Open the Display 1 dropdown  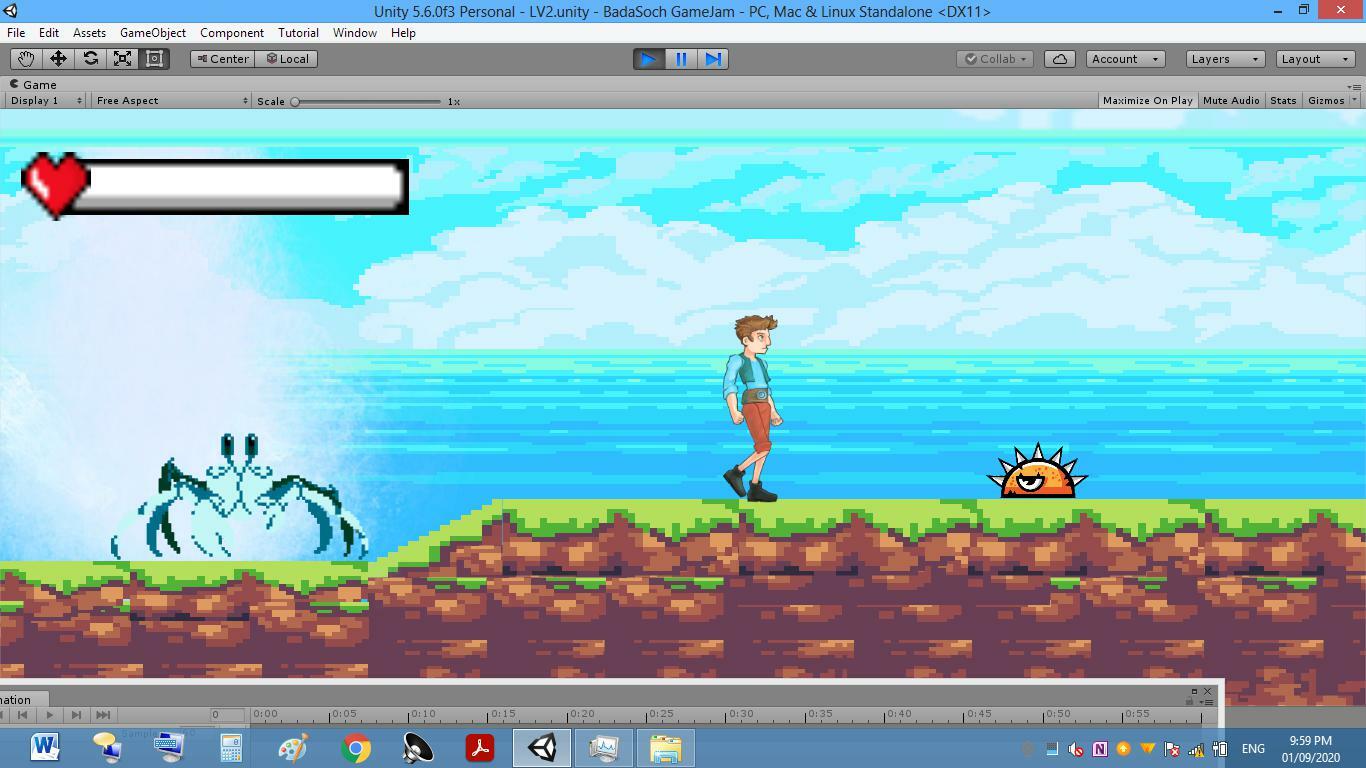coord(45,101)
